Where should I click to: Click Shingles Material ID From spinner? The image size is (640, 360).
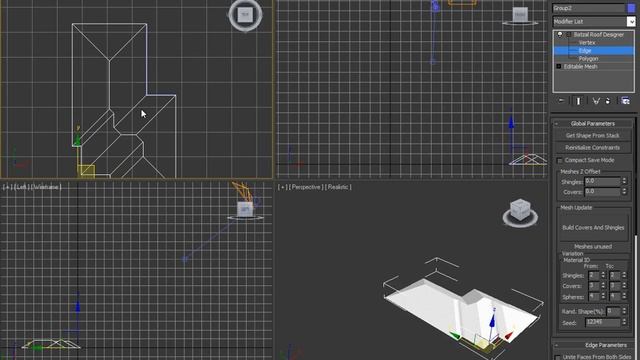tap(603, 276)
